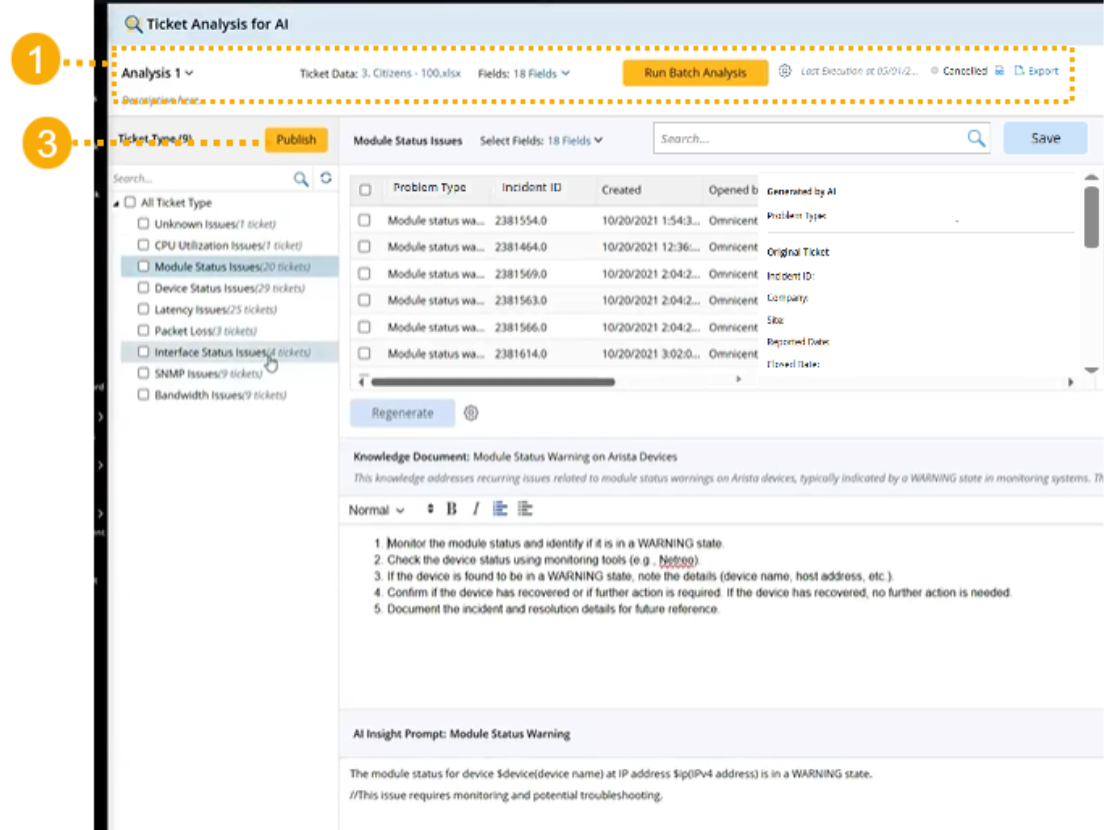Check Packet Loss checkbox

(x=144, y=330)
